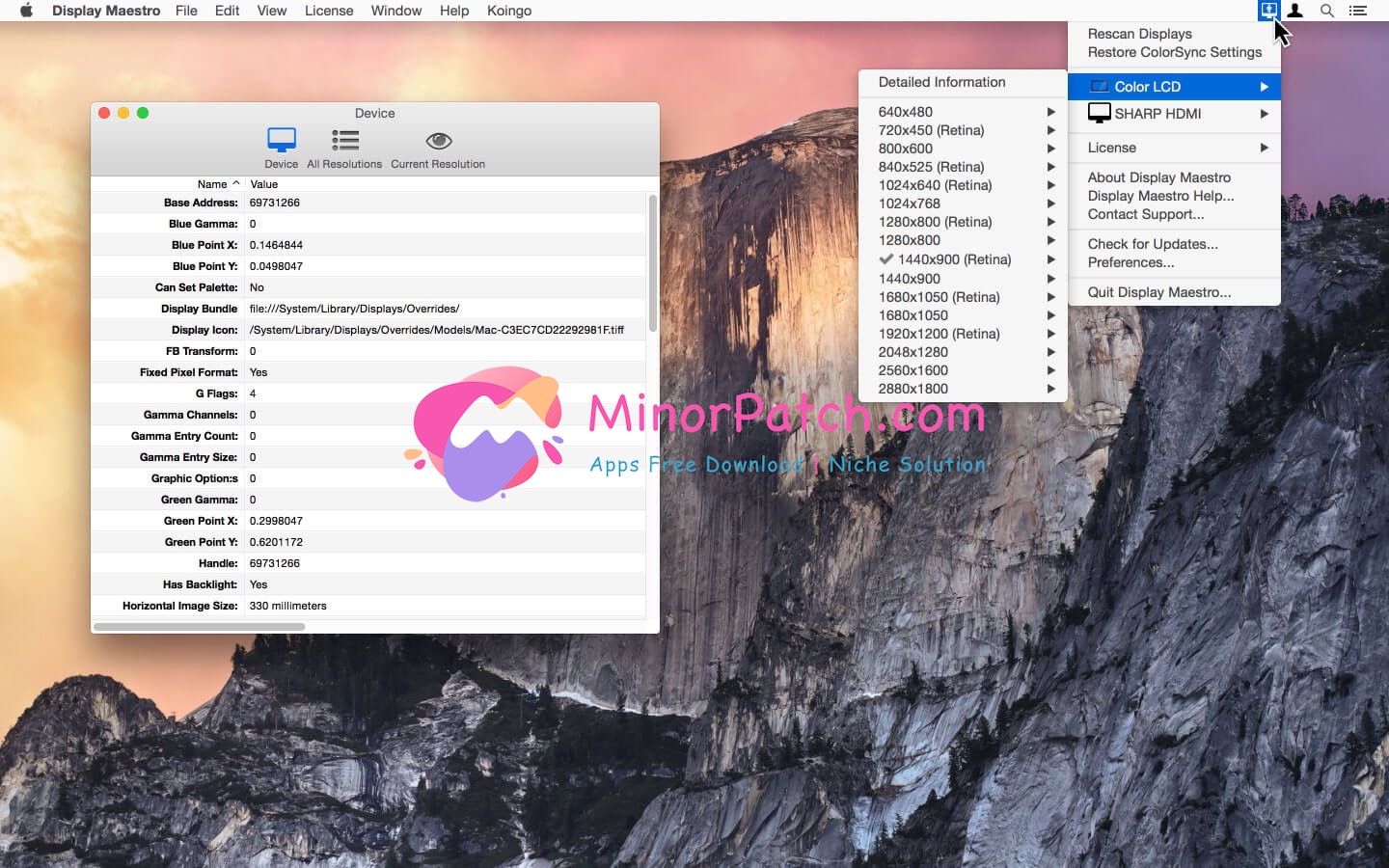
Task: Select the Green Point Y row
Action: pyautogui.click(x=368, y=542)
